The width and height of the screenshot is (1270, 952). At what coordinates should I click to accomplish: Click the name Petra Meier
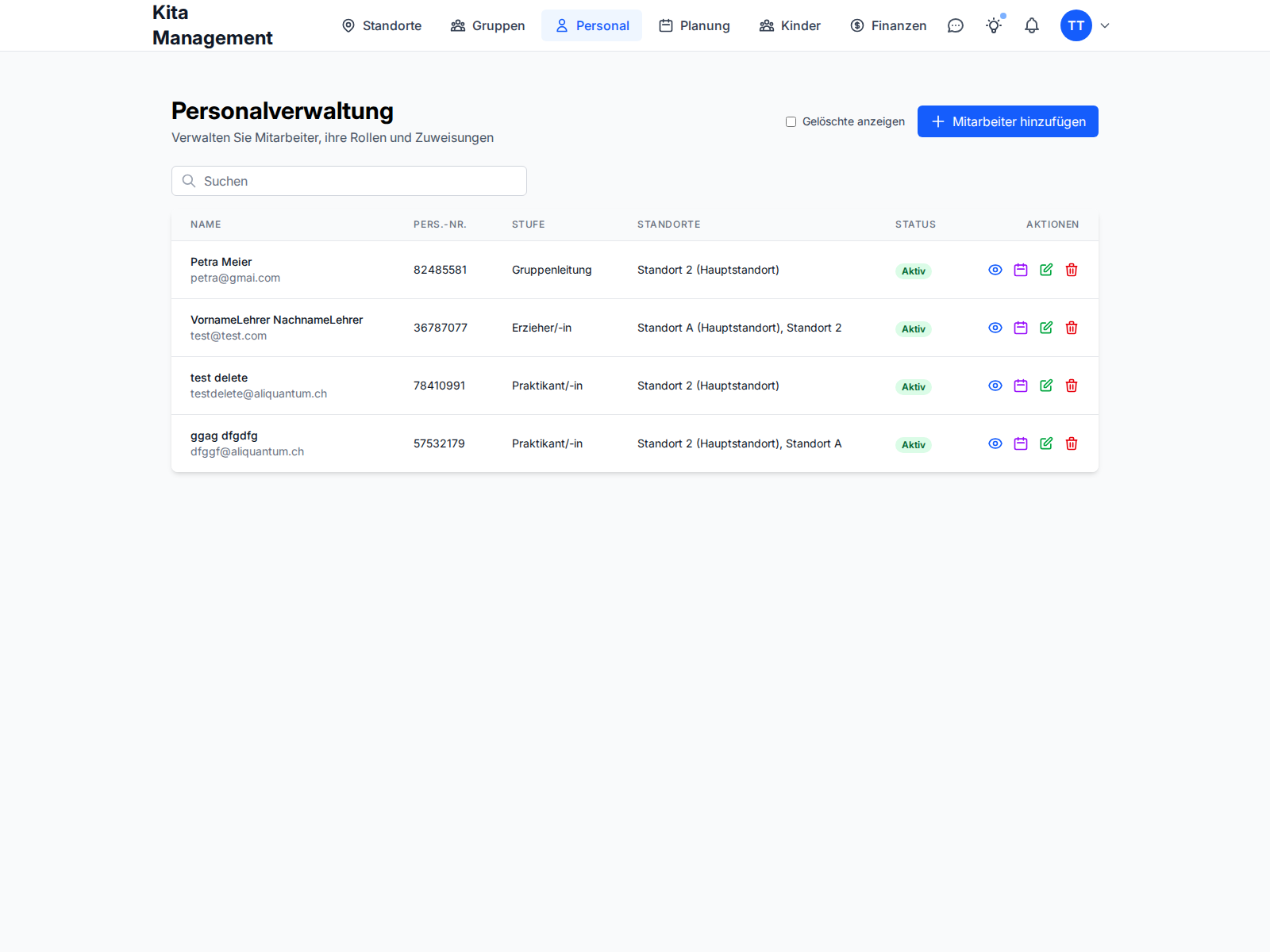pos(221,262)
